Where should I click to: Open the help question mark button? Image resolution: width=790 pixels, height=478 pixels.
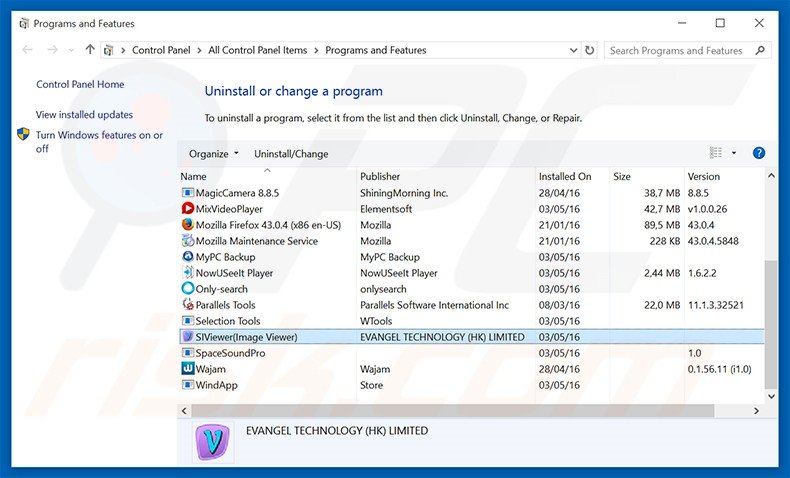[x=759, y=153]
